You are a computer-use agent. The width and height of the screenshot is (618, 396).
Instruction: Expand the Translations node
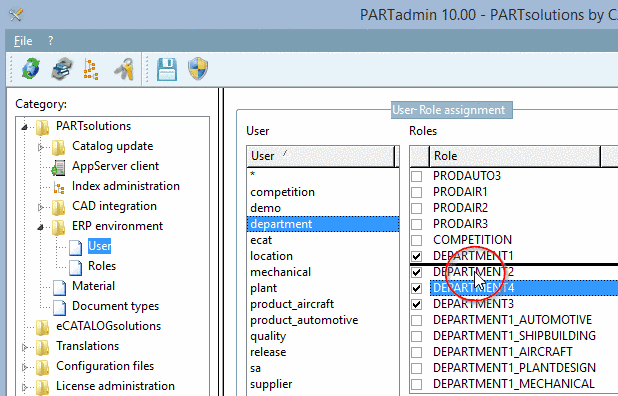click(x=24, y=347)
